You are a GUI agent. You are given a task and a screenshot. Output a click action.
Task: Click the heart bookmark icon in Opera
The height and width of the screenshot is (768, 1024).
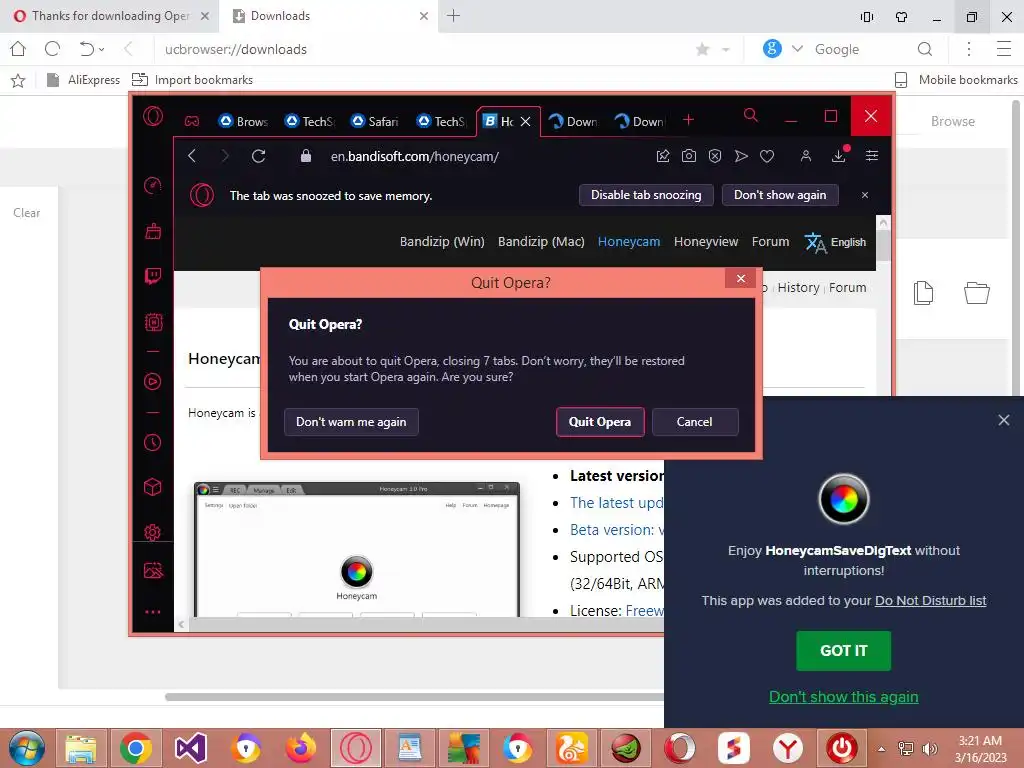[767, 156]
